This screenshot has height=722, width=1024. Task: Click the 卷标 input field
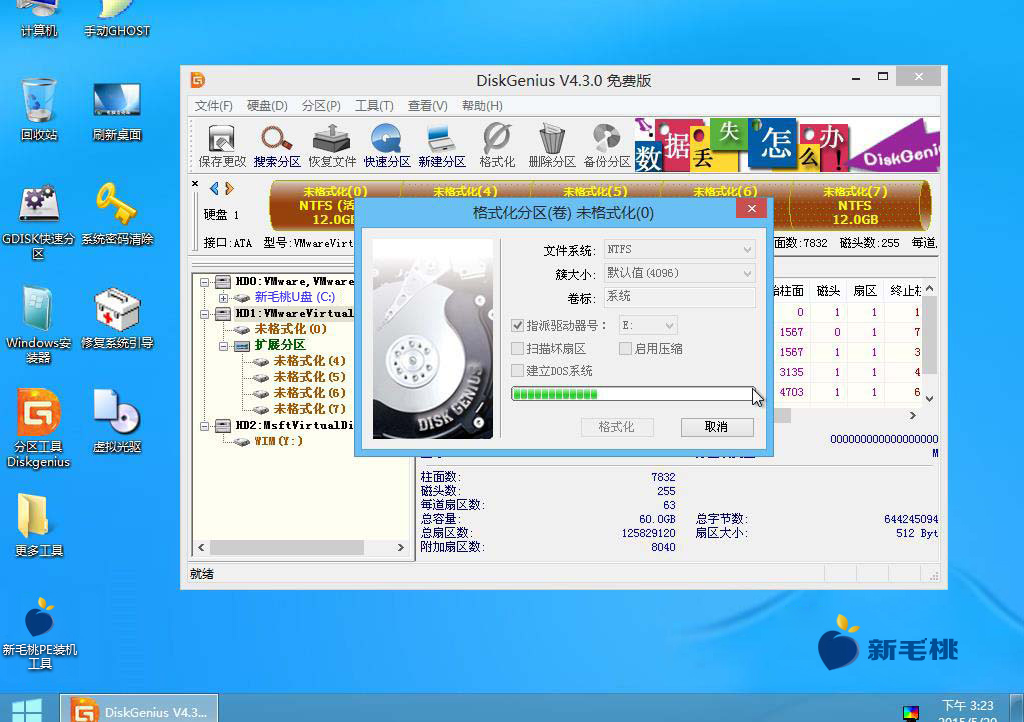(679, 296)
